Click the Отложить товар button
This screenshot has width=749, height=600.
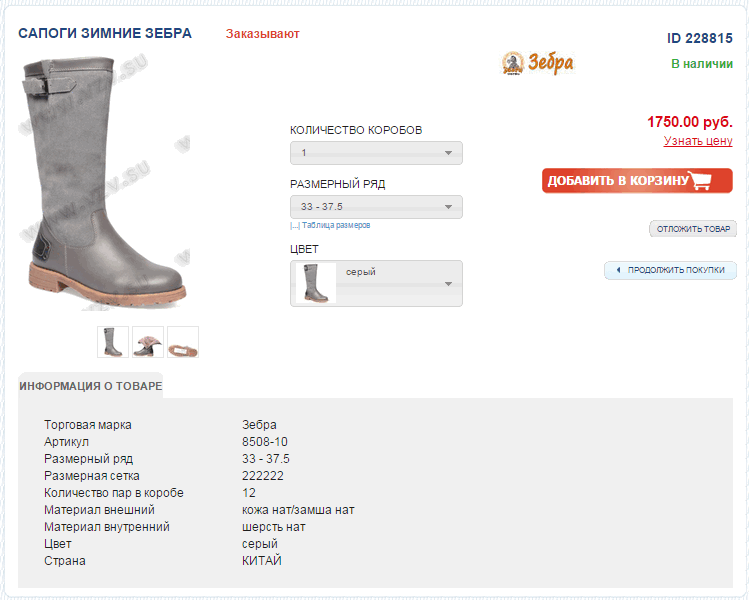pyautogui.click(x=693, y=229)
